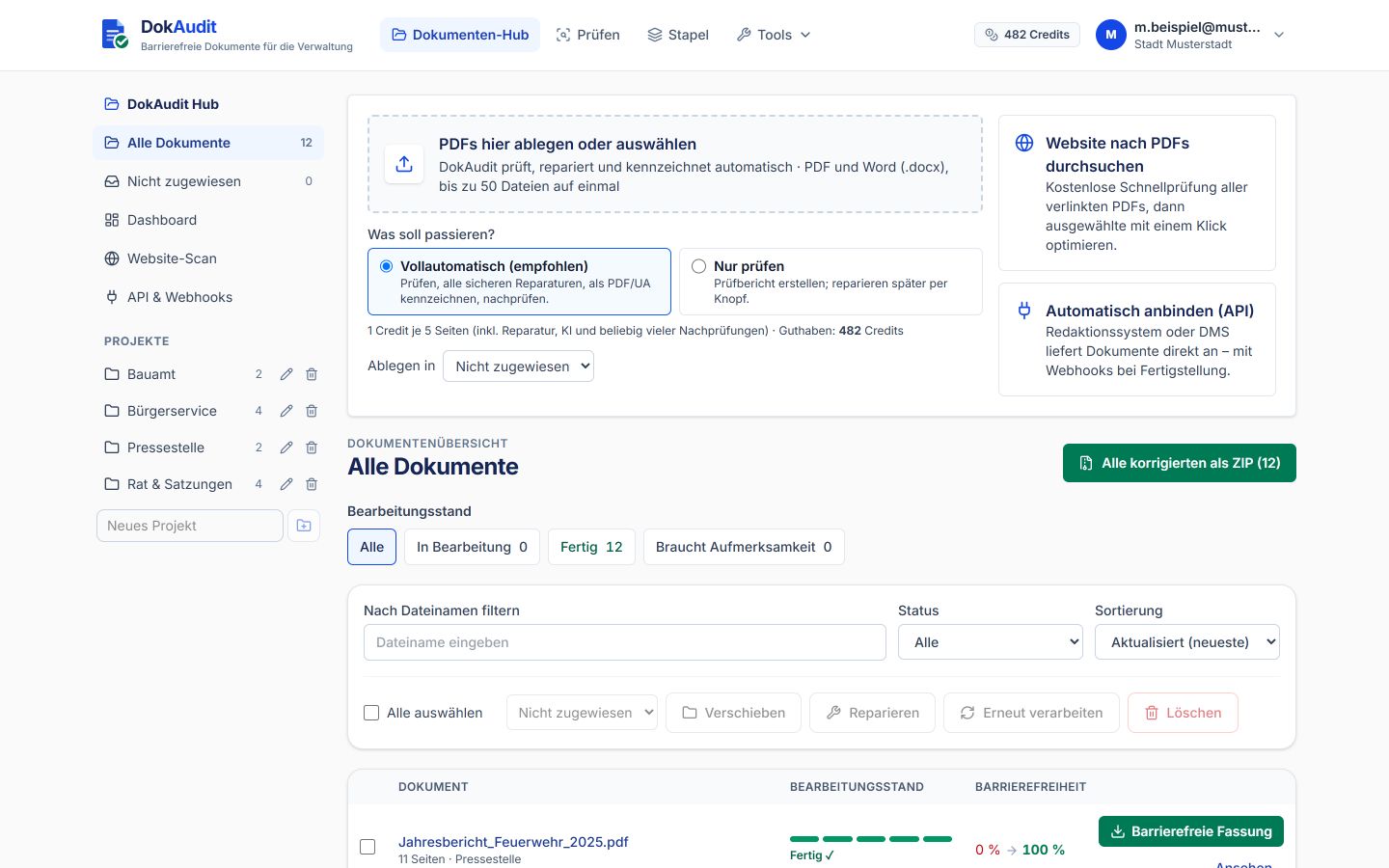Click into the Dateiname eingeben filter field

(625, 642)
